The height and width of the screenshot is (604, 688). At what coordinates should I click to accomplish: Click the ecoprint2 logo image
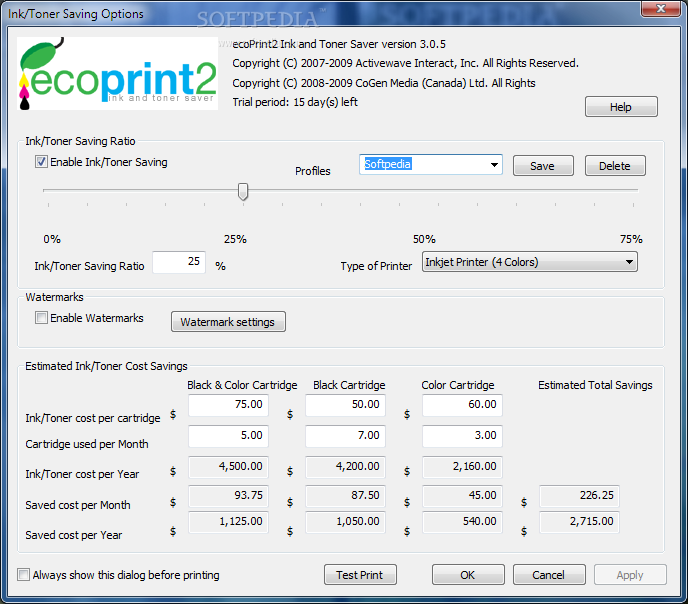(118, 74)
